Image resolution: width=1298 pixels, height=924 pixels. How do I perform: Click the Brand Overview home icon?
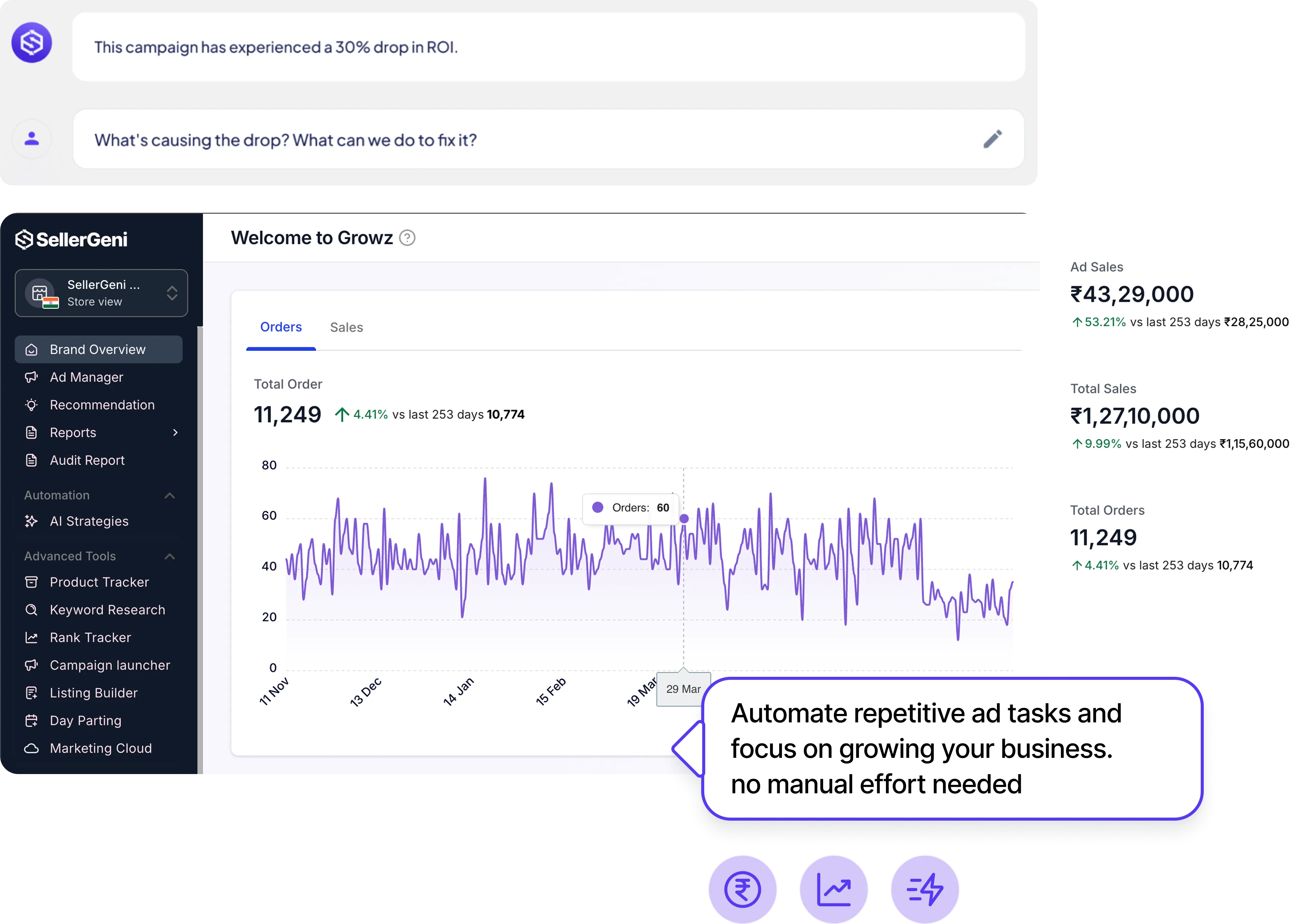pyautogui.click(x=32, y=349)
